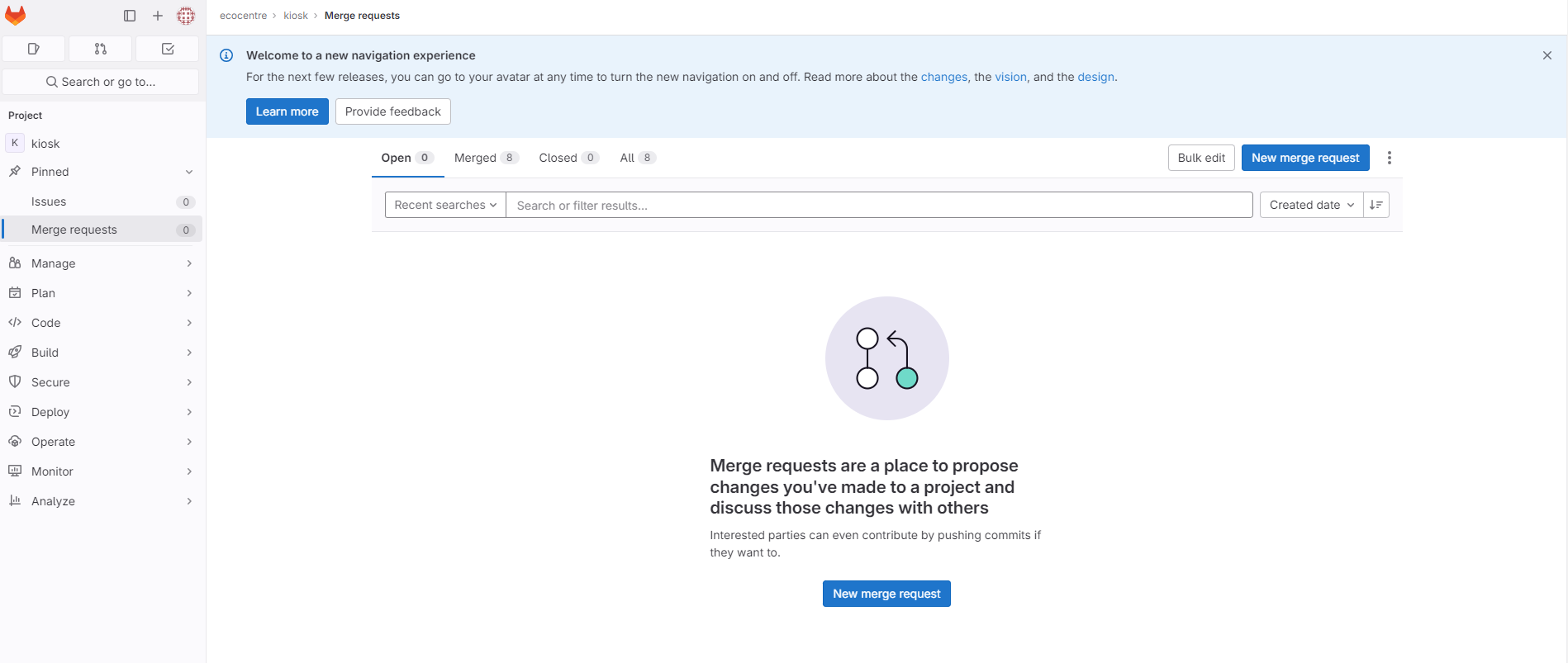Screen dimensions: 1568x663
Task: Open the create new plus menu
Action: click(x=158, y=16)
